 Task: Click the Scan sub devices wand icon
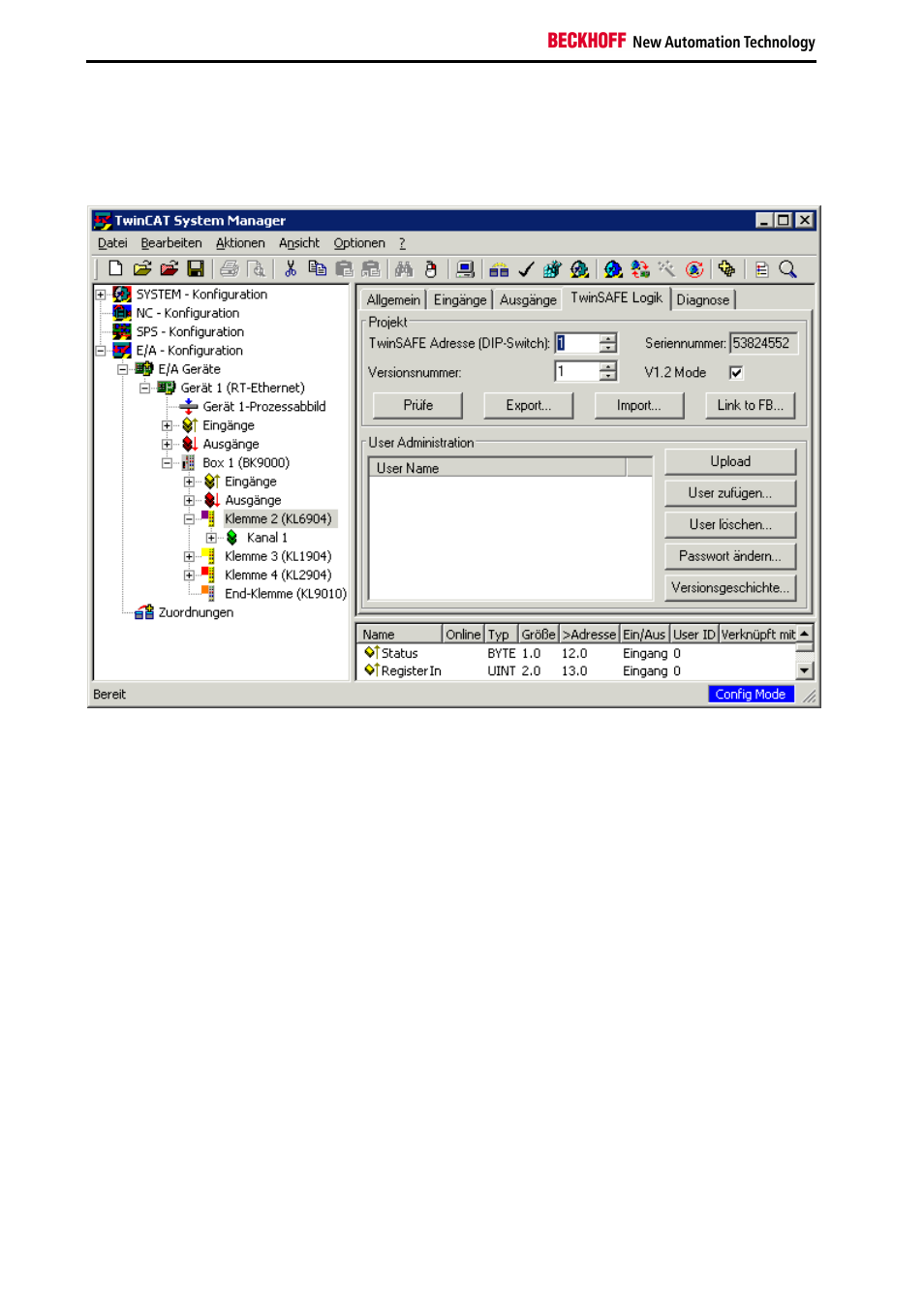click(x=666, y=269)
